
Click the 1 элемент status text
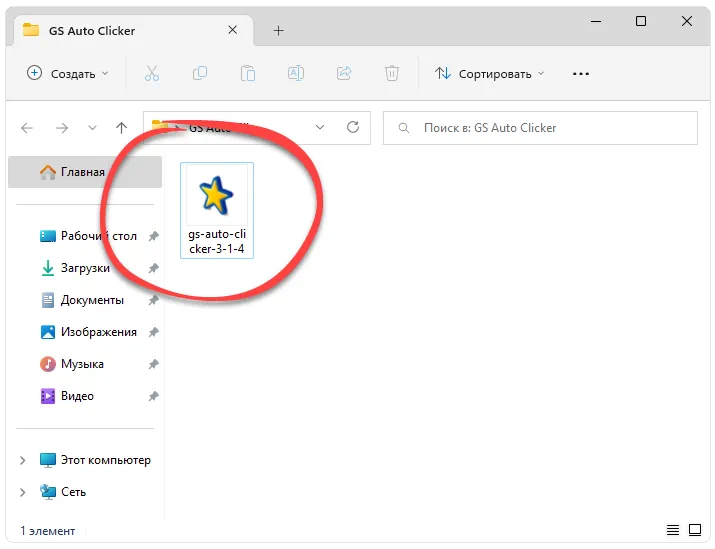click(x=47, y=531)
